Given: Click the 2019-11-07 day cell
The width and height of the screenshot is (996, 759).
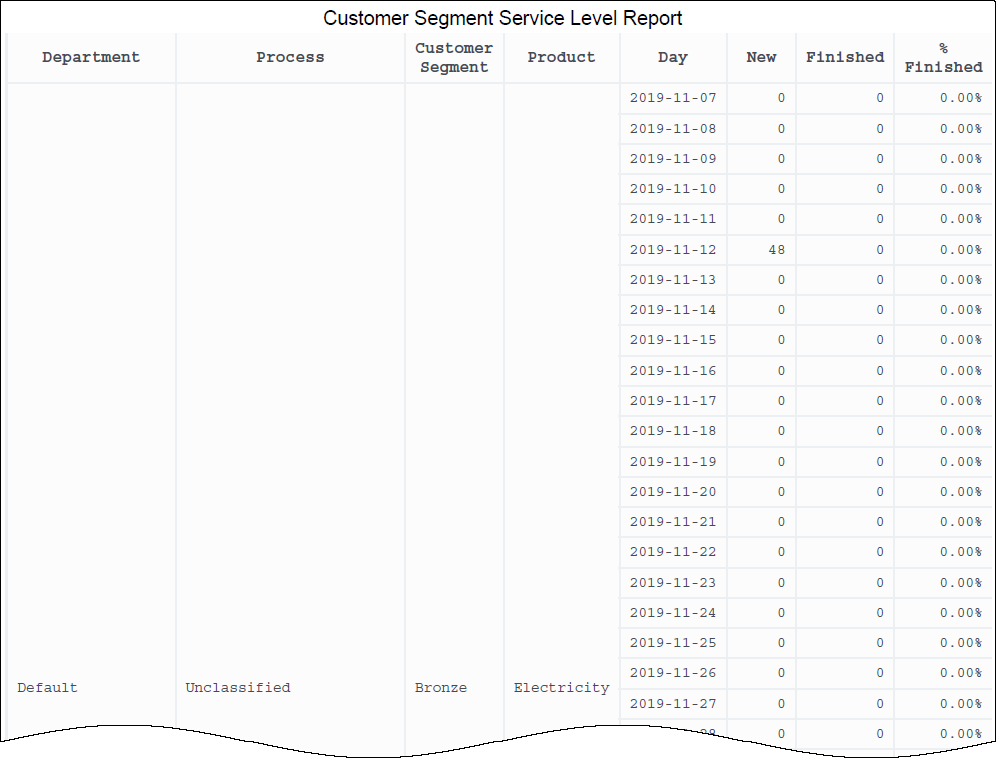Looking at the screenshot, I should click(x=673, y=98).
